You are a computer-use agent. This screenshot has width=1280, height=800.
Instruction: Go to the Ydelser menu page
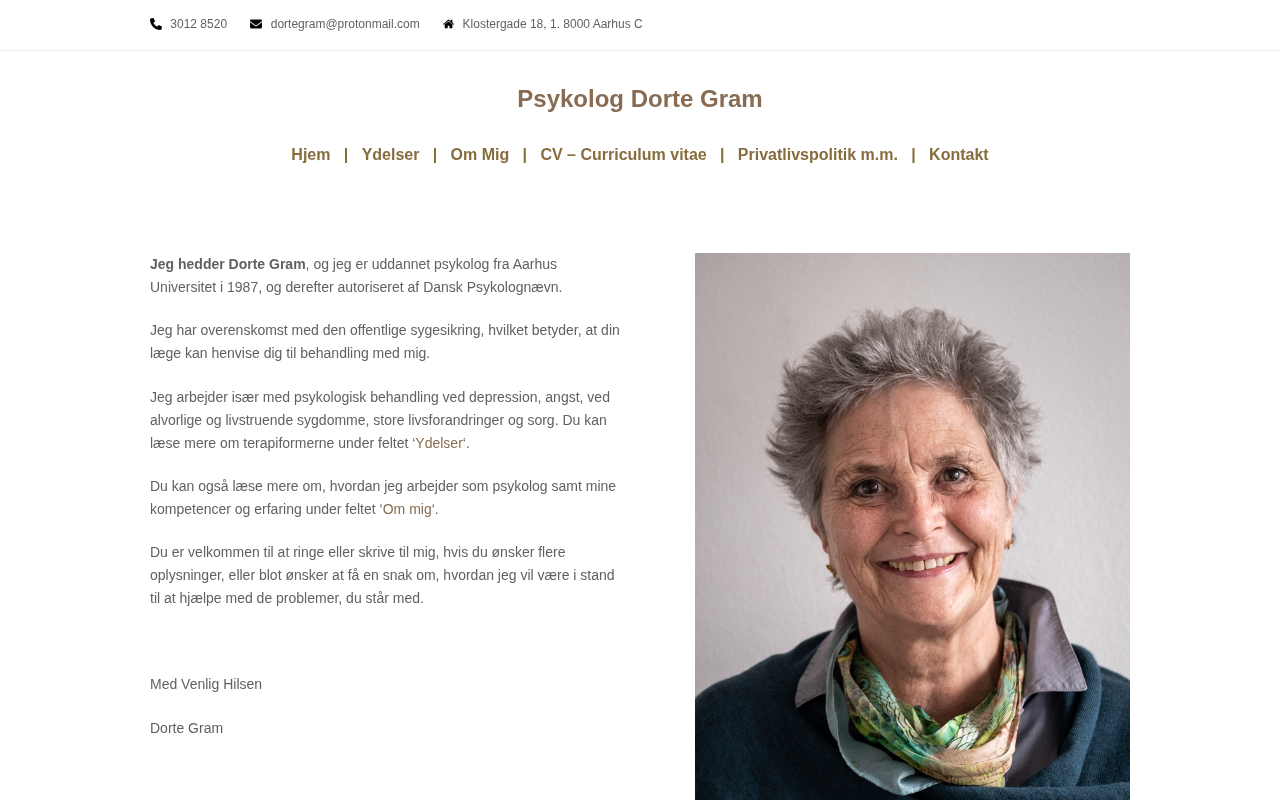point(390,155)
